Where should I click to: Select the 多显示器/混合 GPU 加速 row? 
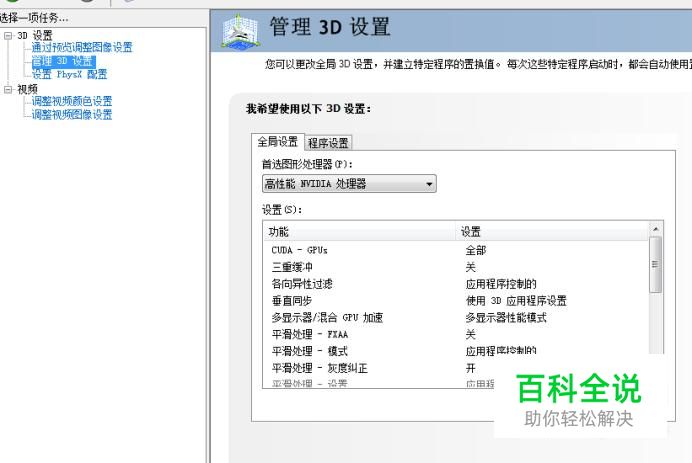[x=456, y=317]
